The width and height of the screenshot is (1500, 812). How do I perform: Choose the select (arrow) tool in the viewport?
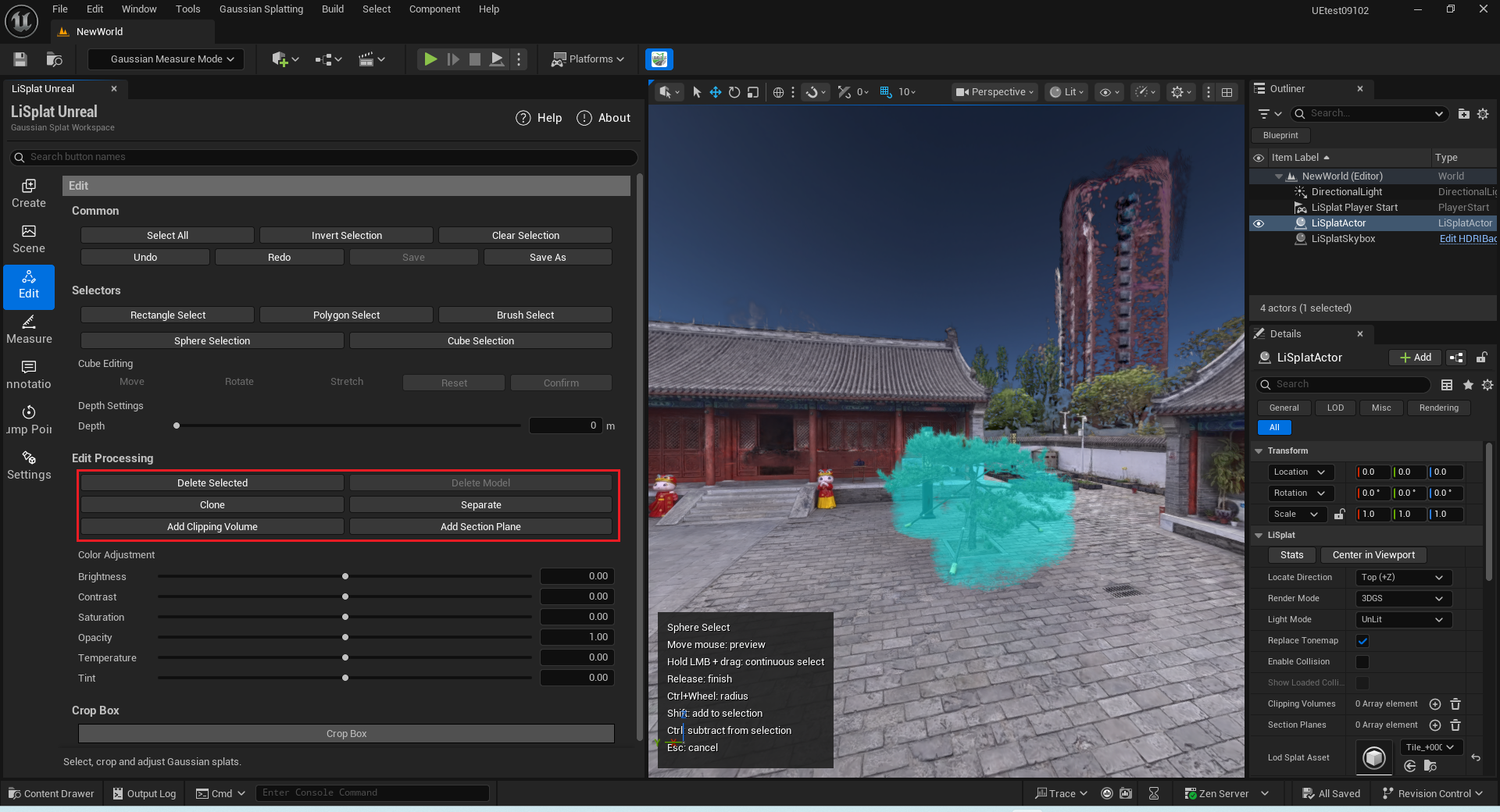[697, 92]
